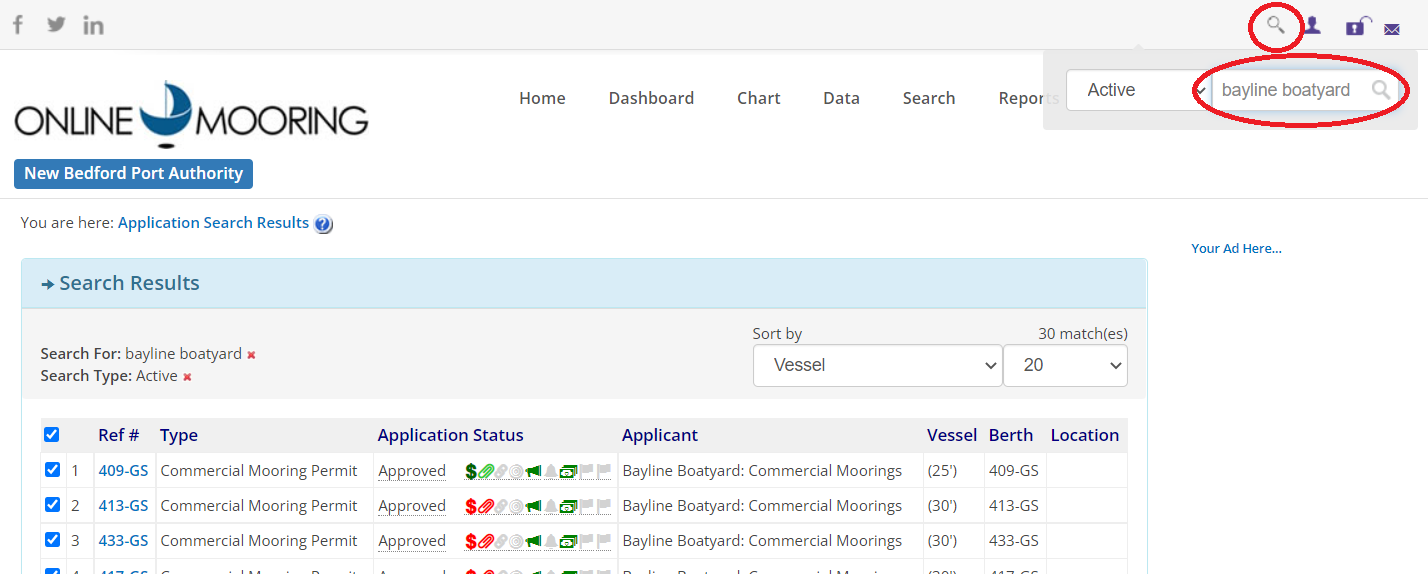Open reference link 413-GS
This screenshot has height=574, width=1428.
(123, 506)
